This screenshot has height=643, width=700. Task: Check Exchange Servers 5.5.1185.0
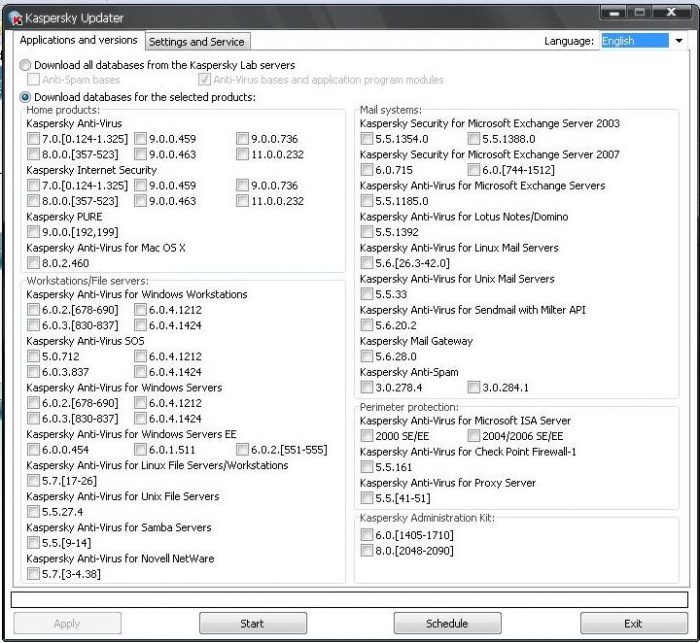pyautogui.click(x=367, y=201)
